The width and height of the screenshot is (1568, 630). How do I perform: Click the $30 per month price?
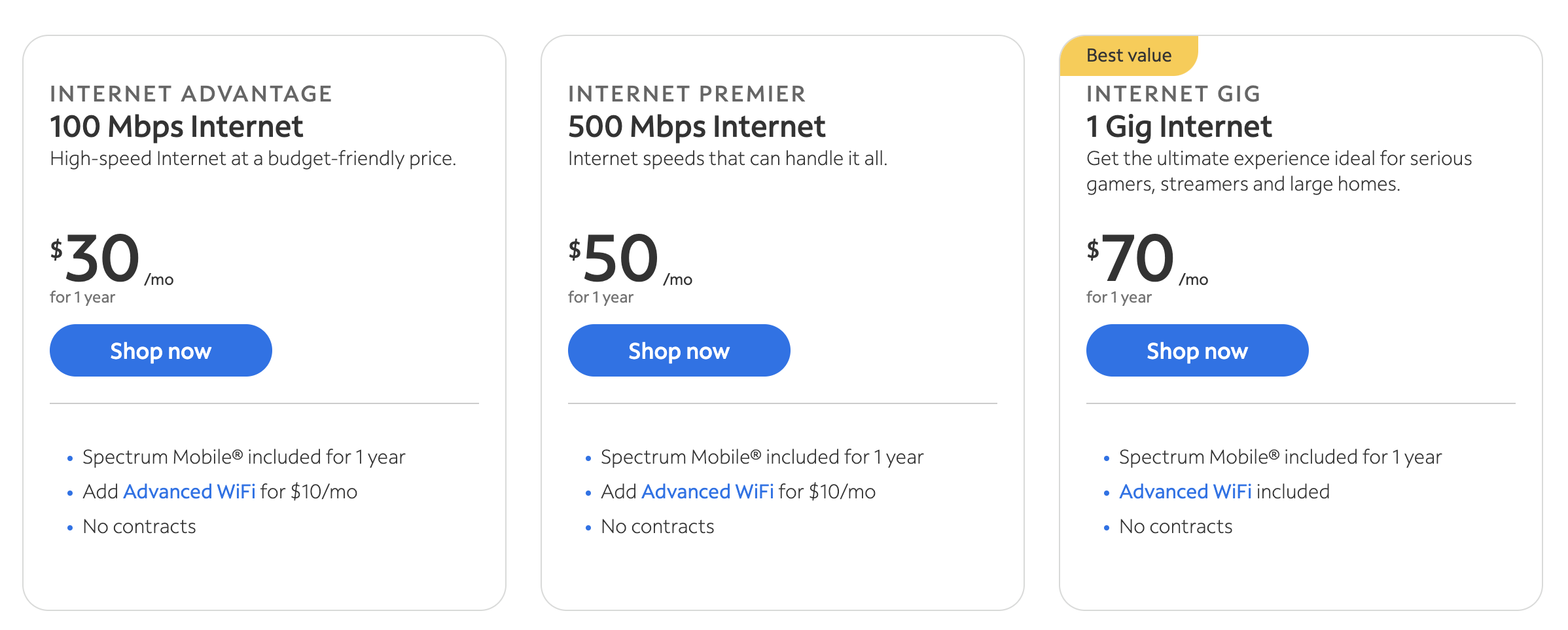(x=112, y=259)
